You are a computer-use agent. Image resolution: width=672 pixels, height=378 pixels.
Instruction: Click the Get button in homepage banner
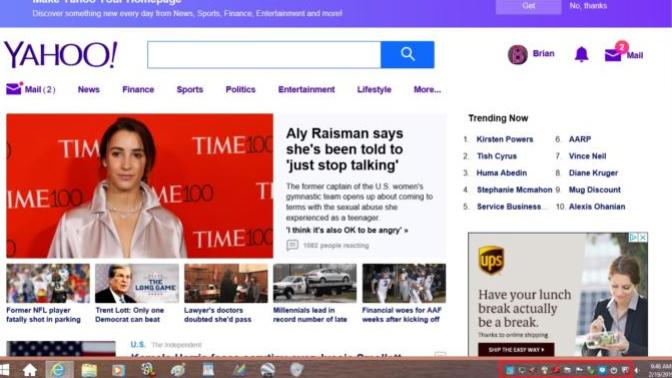point(529,6)
